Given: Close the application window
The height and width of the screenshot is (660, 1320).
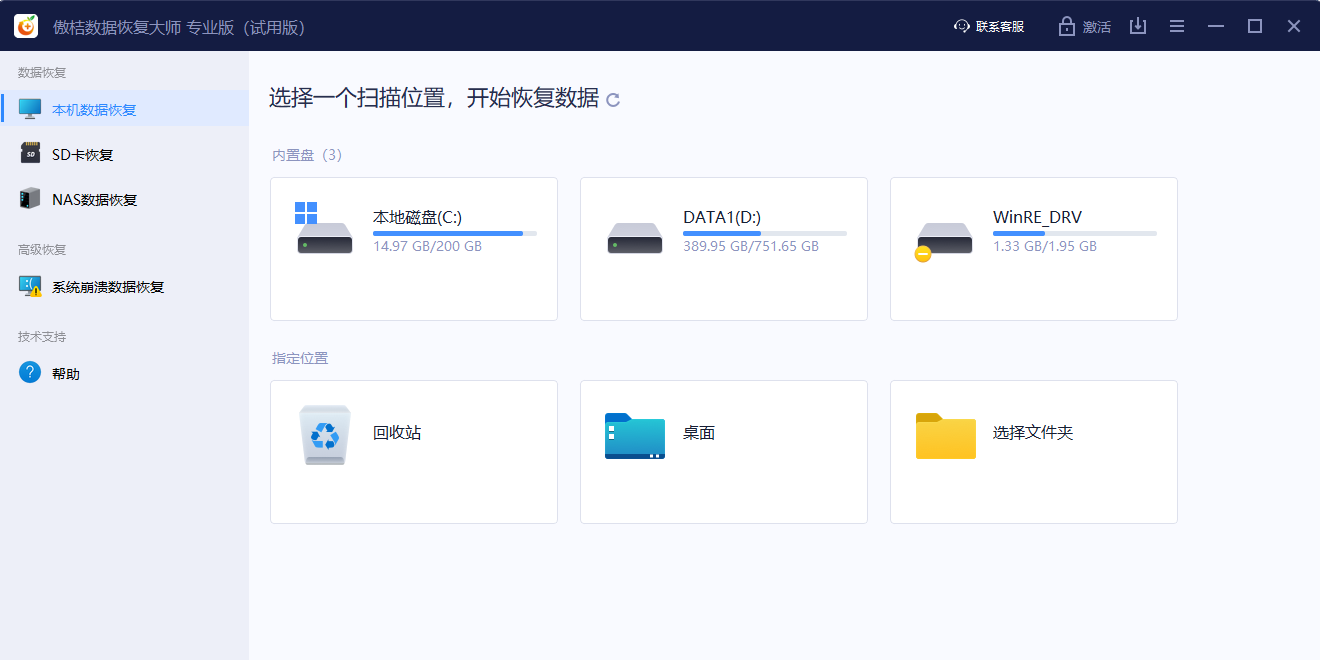Looking at the screenshot, I should click(x=1294, y=26).
